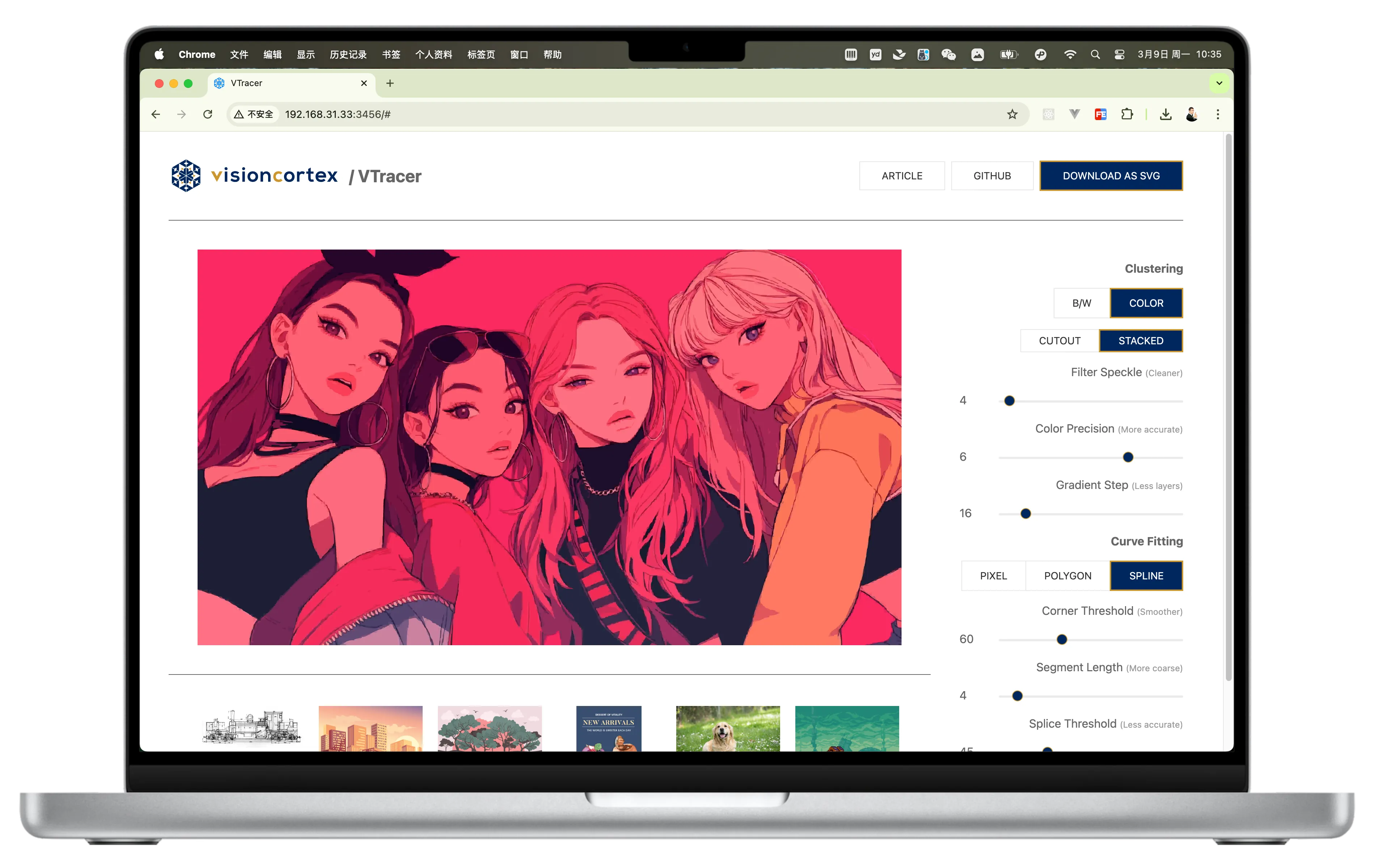Open the Chrome three-dot menu
Viewport: 1375px width, 868px height.
point(1218,115)
